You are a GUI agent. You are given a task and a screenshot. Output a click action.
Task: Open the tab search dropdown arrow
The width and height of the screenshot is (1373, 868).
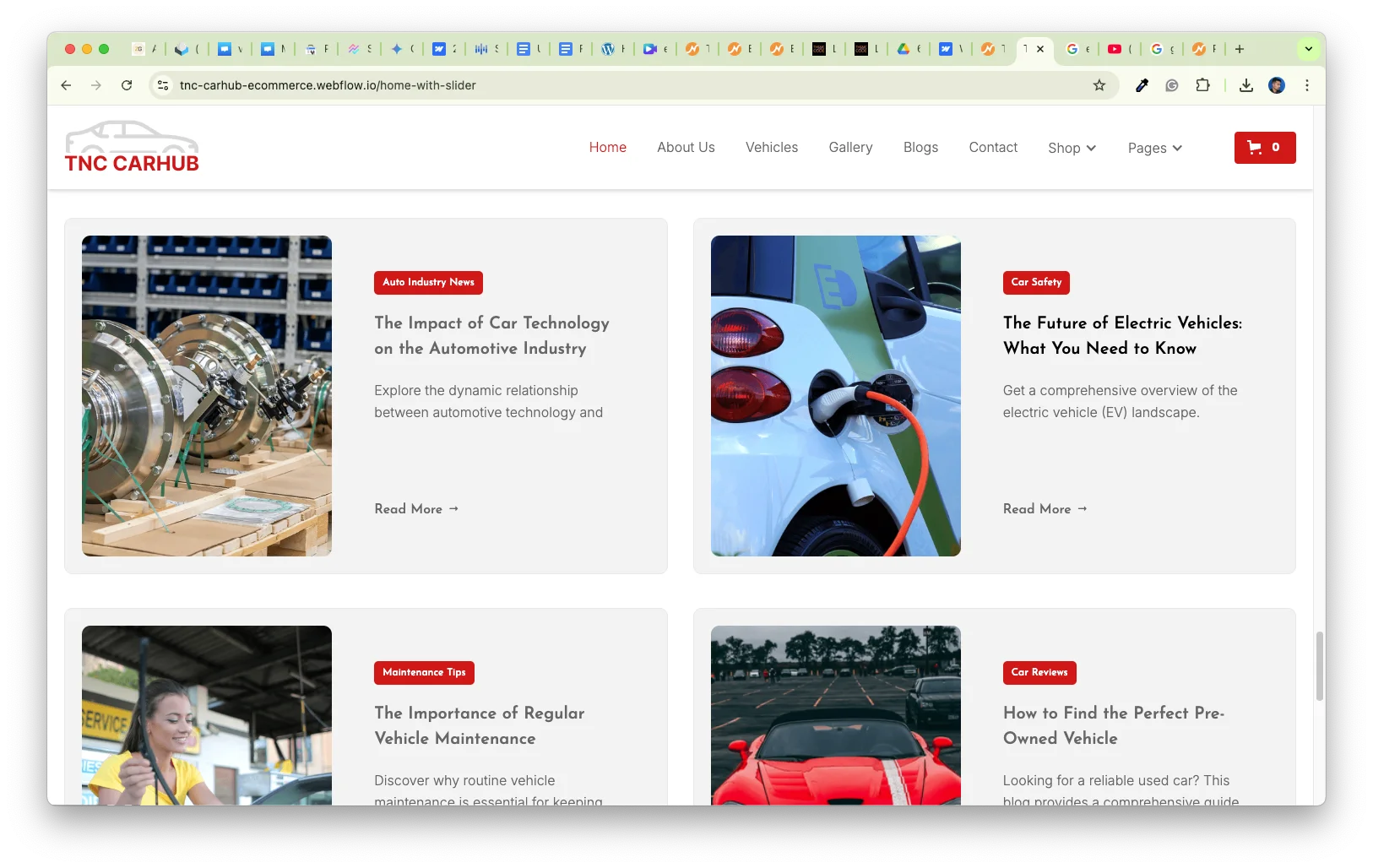(1308, 49)
